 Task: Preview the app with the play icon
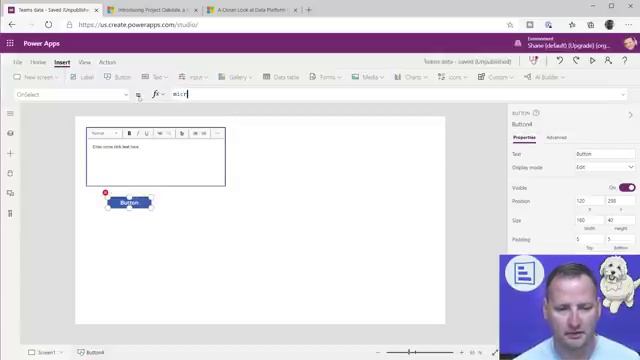pyautogui.click(x=592, y=61)
